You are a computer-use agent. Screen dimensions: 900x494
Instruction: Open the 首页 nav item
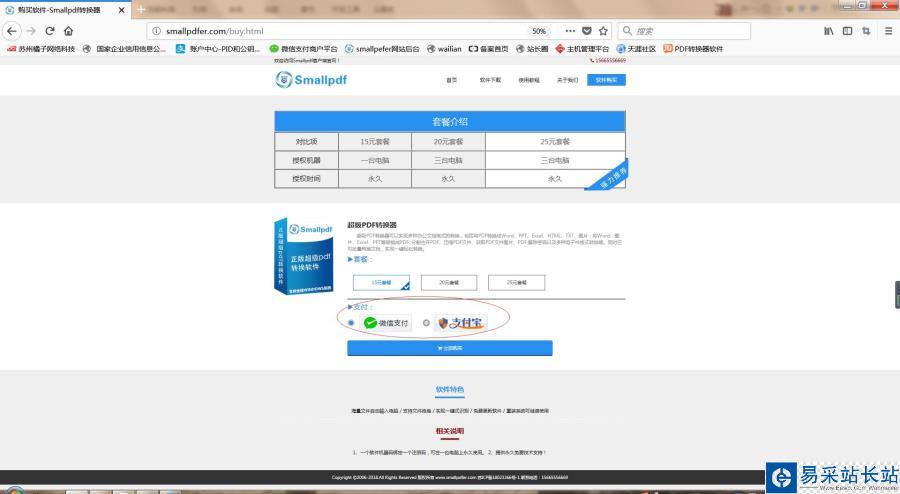pyautogui.click(x=452, y=80)
